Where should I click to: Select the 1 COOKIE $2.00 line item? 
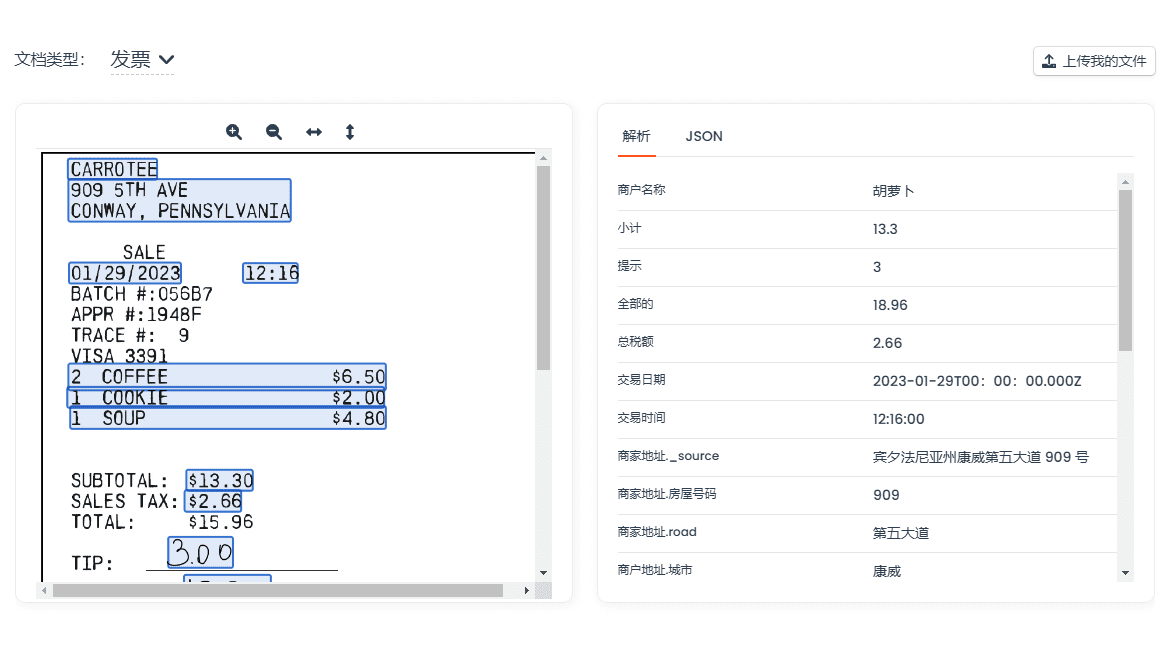227,397
